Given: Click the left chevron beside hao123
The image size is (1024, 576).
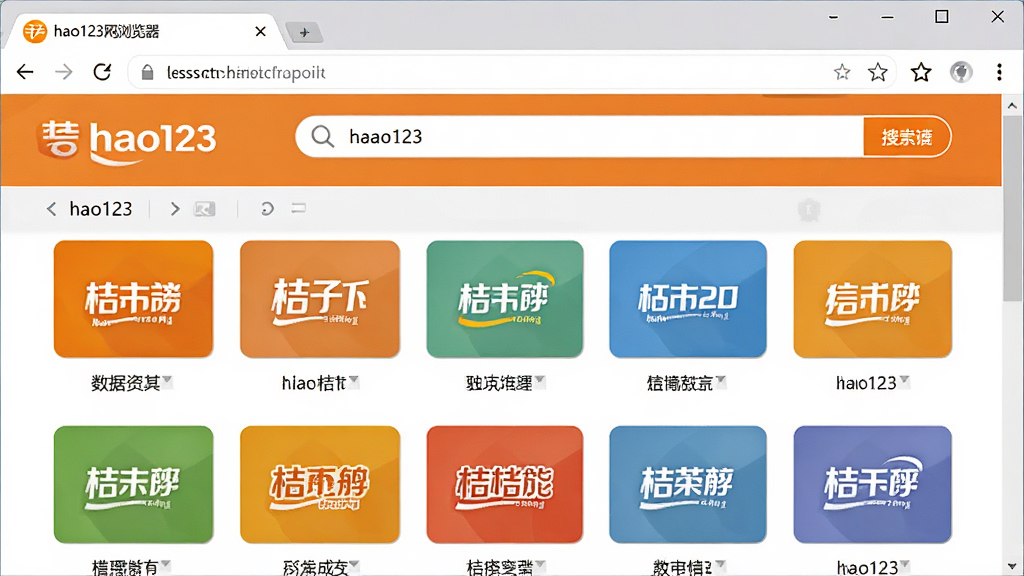Looking at the screenshot, I should [51, 208].
